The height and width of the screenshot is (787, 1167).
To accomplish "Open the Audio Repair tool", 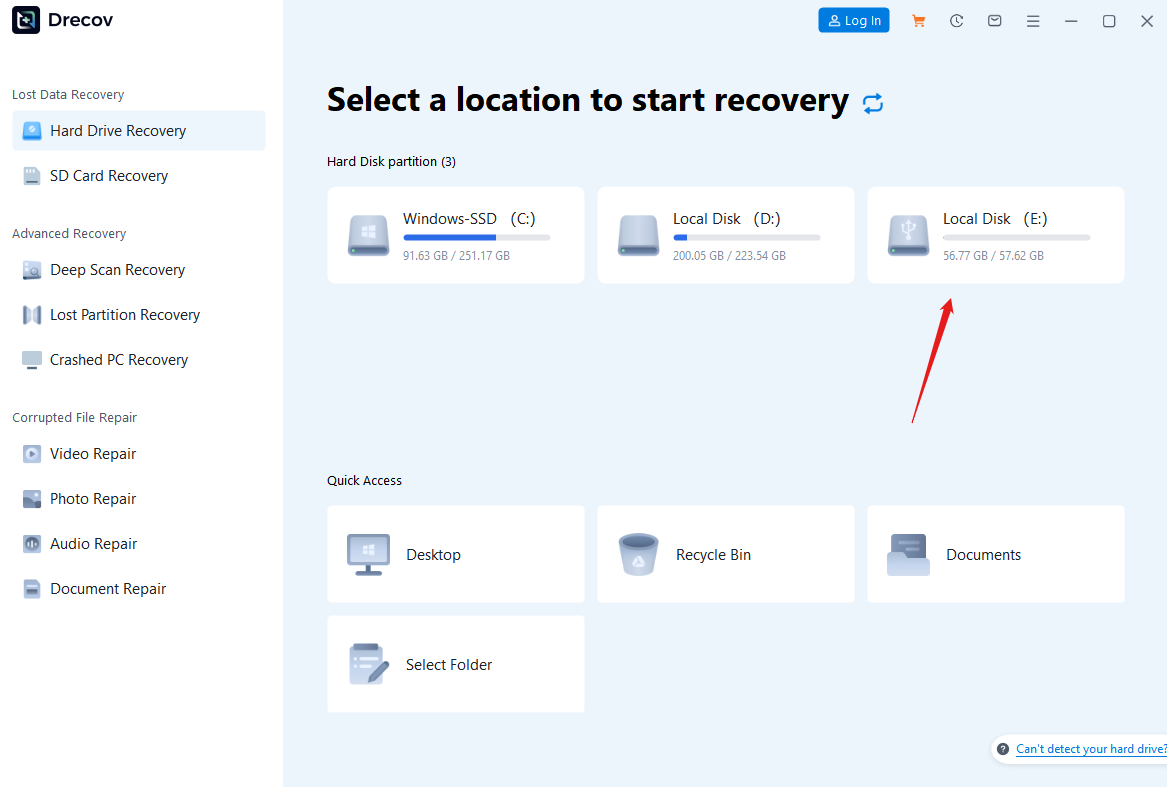I will point(90,543).
